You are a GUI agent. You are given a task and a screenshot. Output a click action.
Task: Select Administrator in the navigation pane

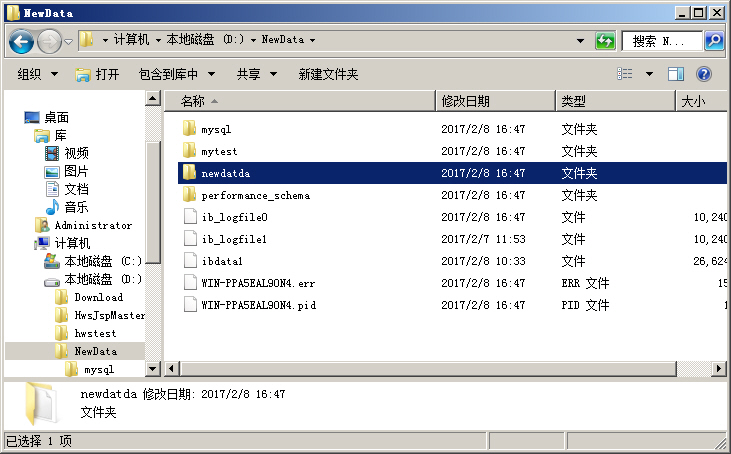[93, 226]
